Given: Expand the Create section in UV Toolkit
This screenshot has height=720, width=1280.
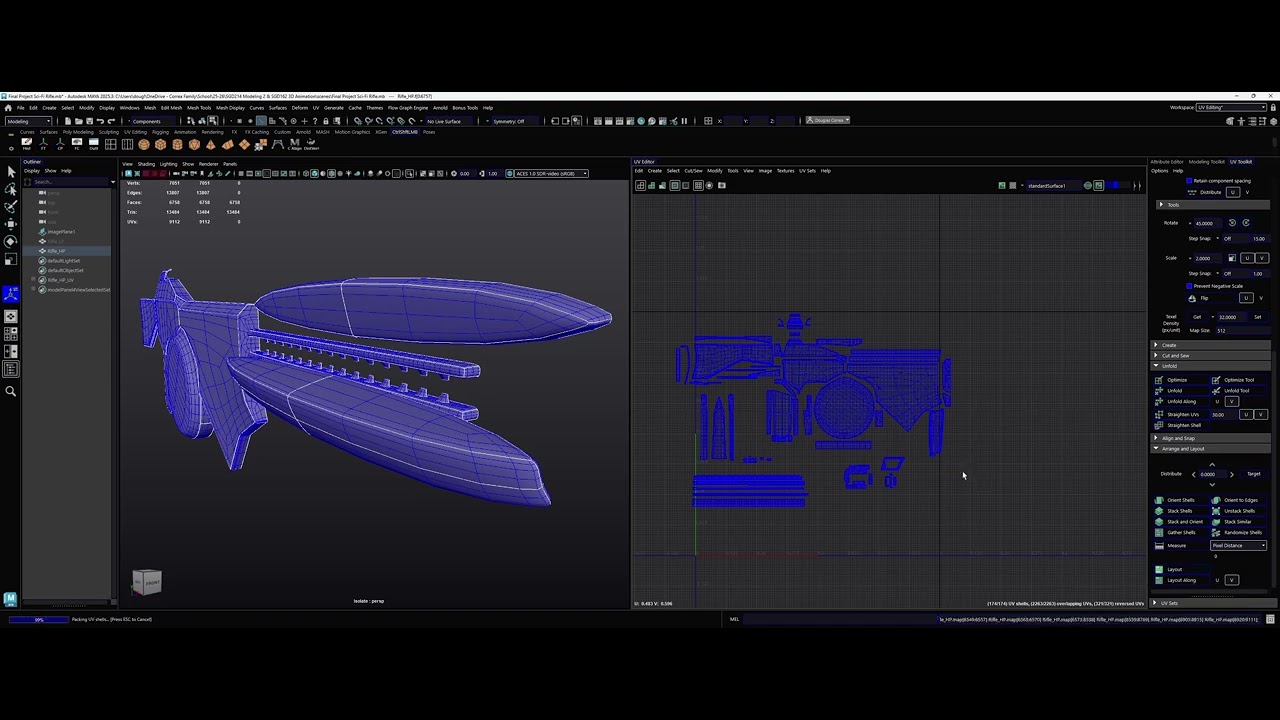Looking at the screenshot, I should coord(1211,345).
